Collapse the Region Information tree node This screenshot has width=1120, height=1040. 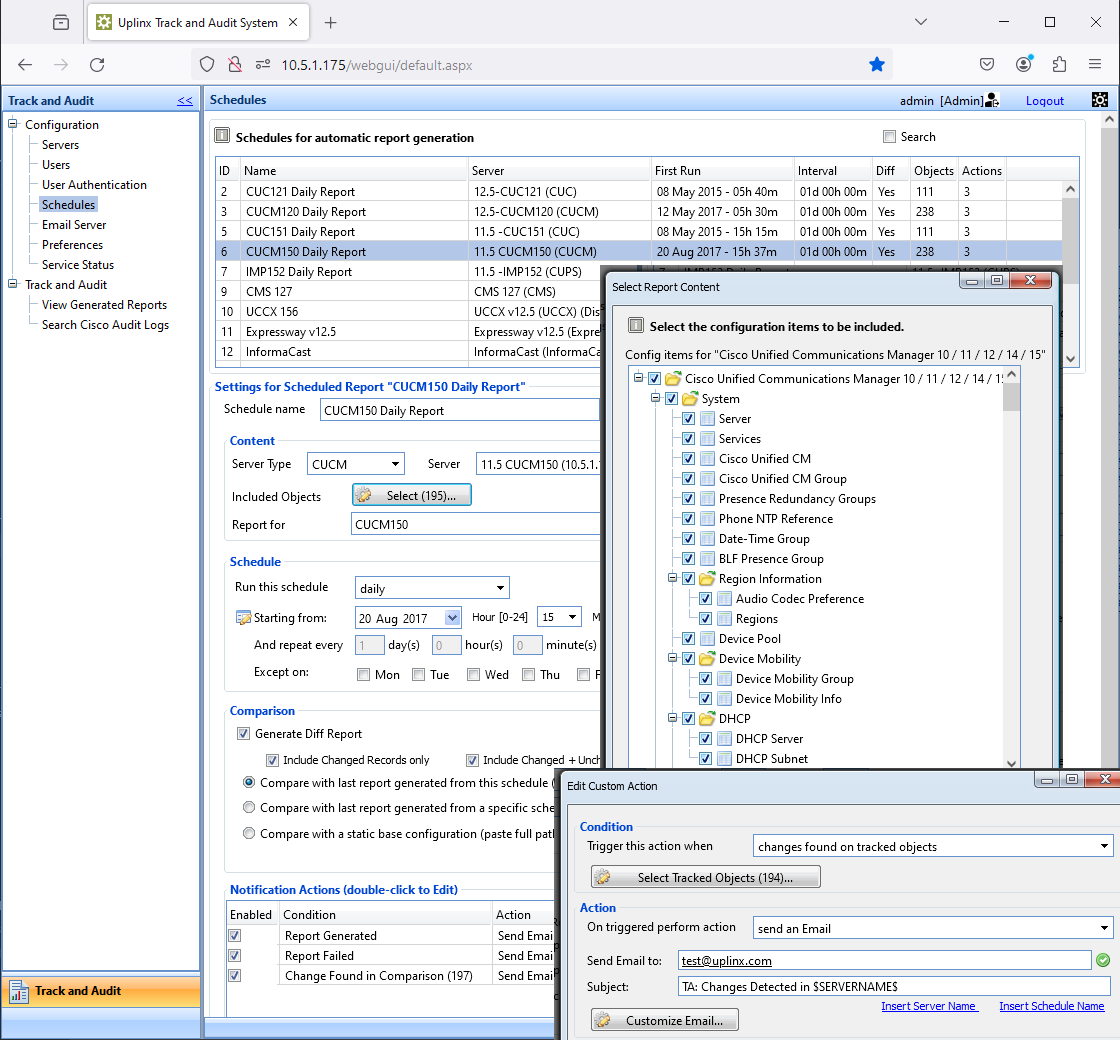672,578
